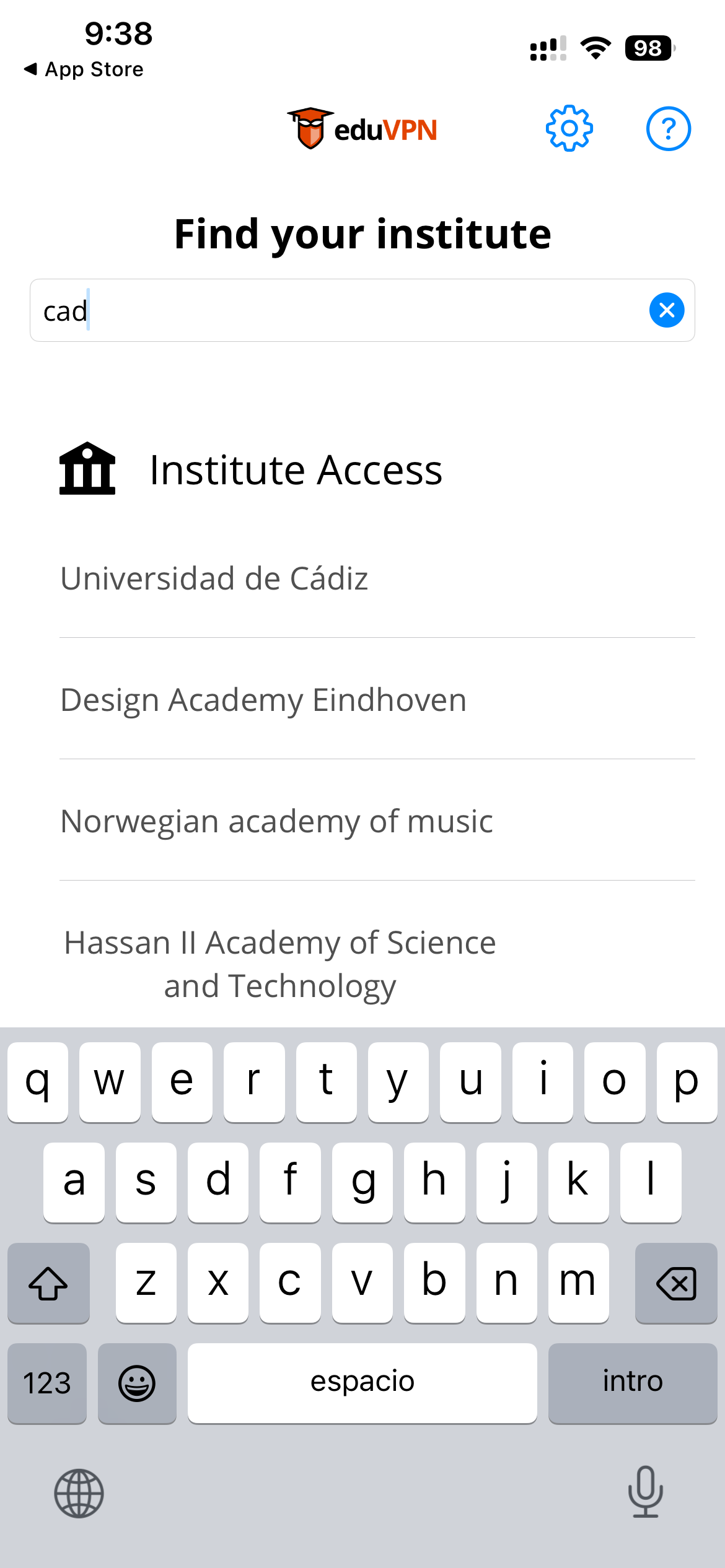Open the emoji keyboard

[x=137, y=1383]
